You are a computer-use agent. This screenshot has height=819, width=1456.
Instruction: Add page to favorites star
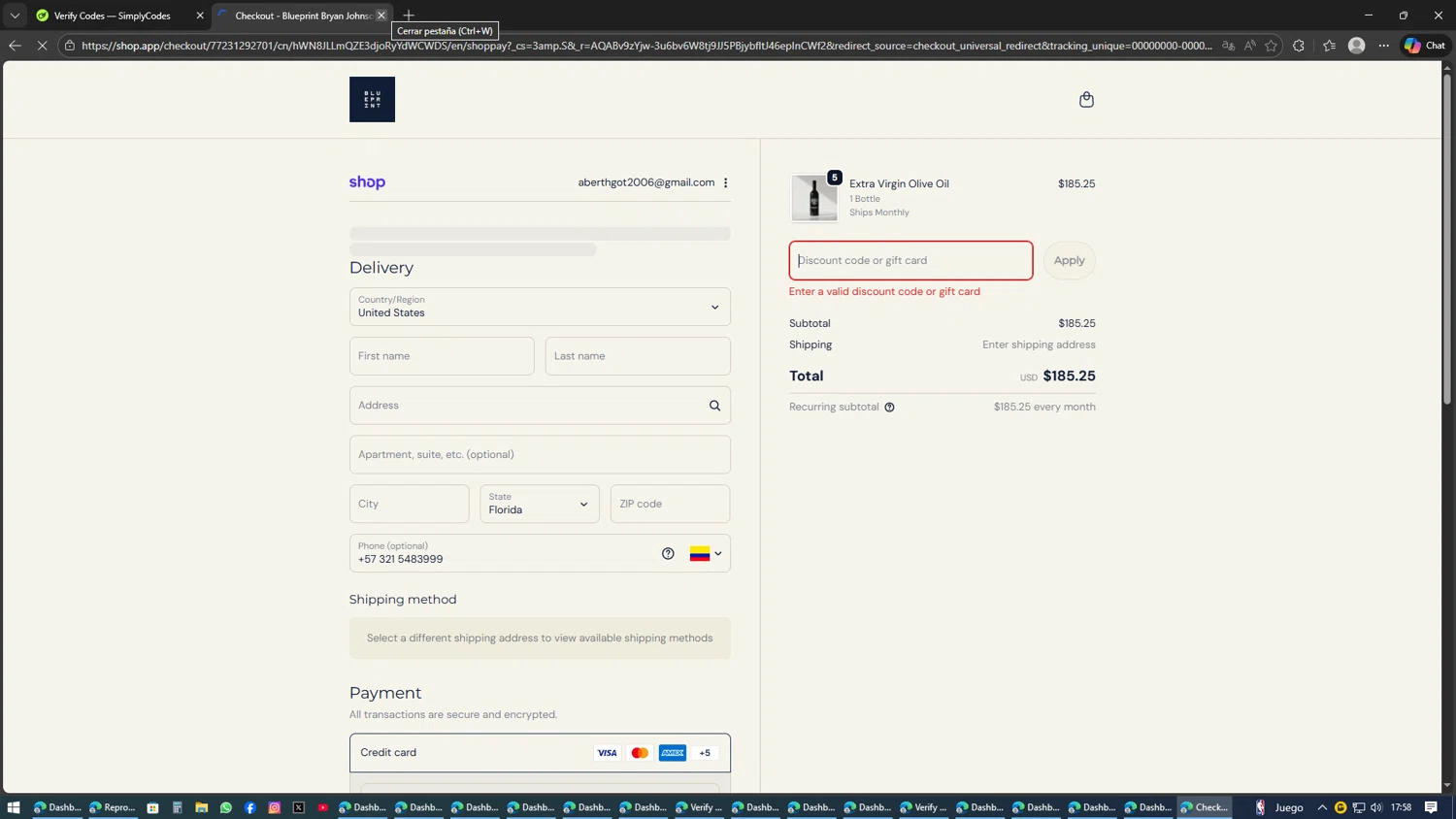(x=1272, y=46)
